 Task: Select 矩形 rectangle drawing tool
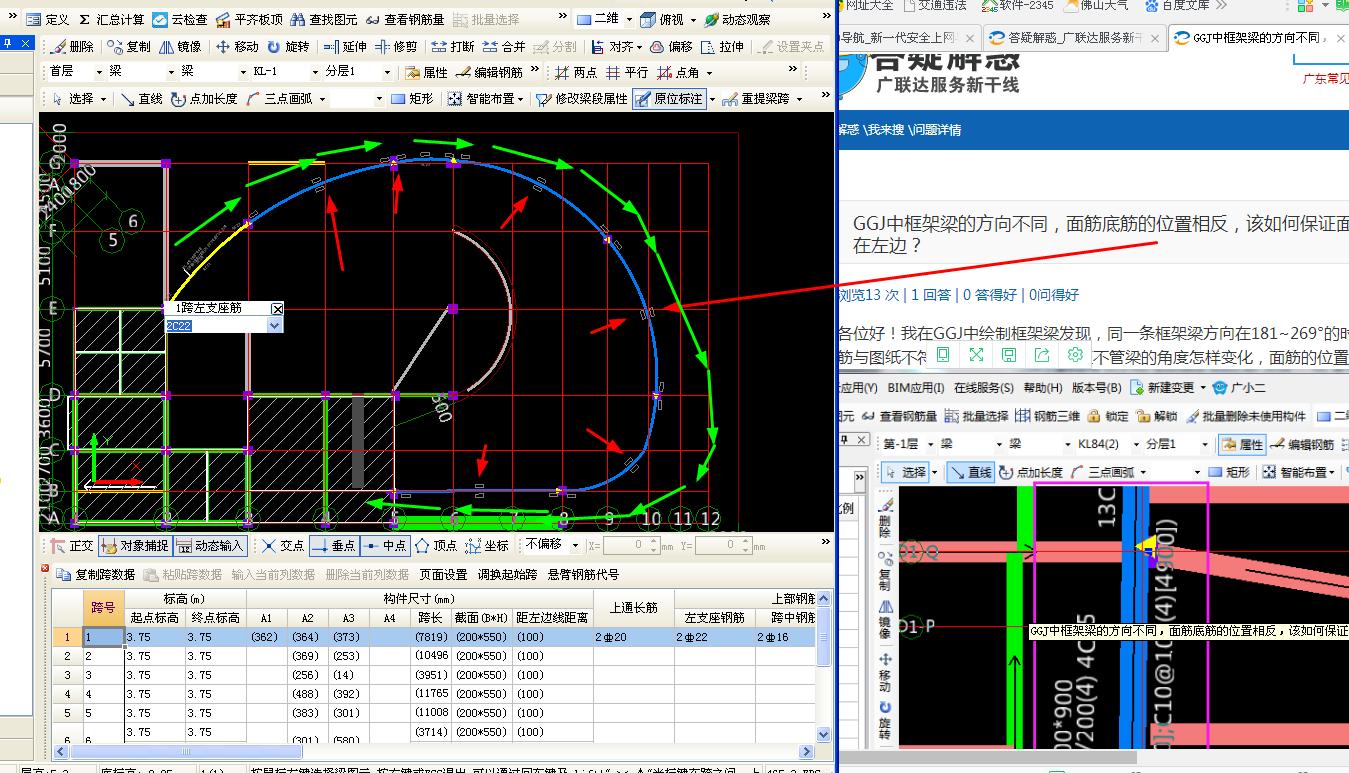tap(413, 99)
